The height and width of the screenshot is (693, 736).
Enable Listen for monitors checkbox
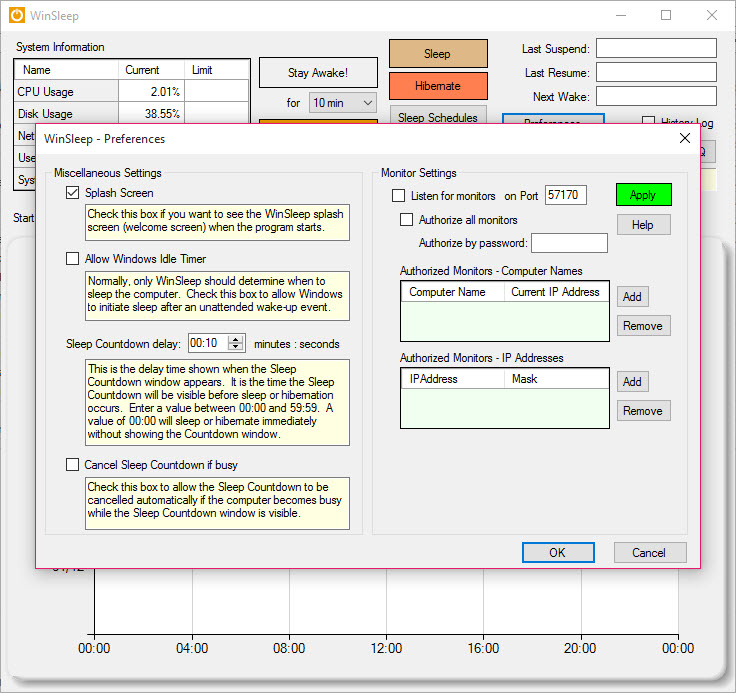[x=399, y=196]
